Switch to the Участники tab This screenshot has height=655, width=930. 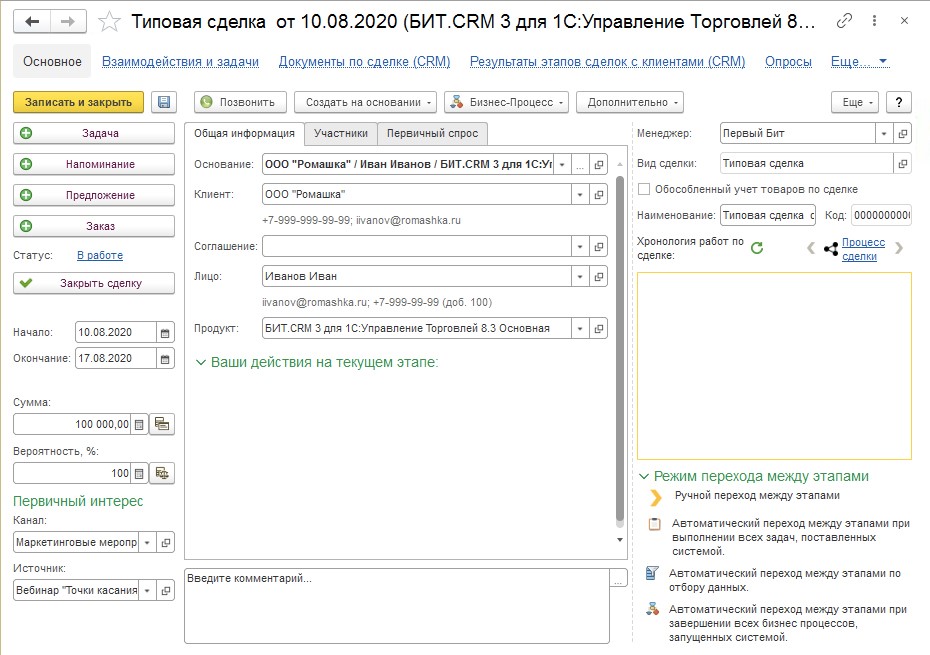(x=340, y=133)
